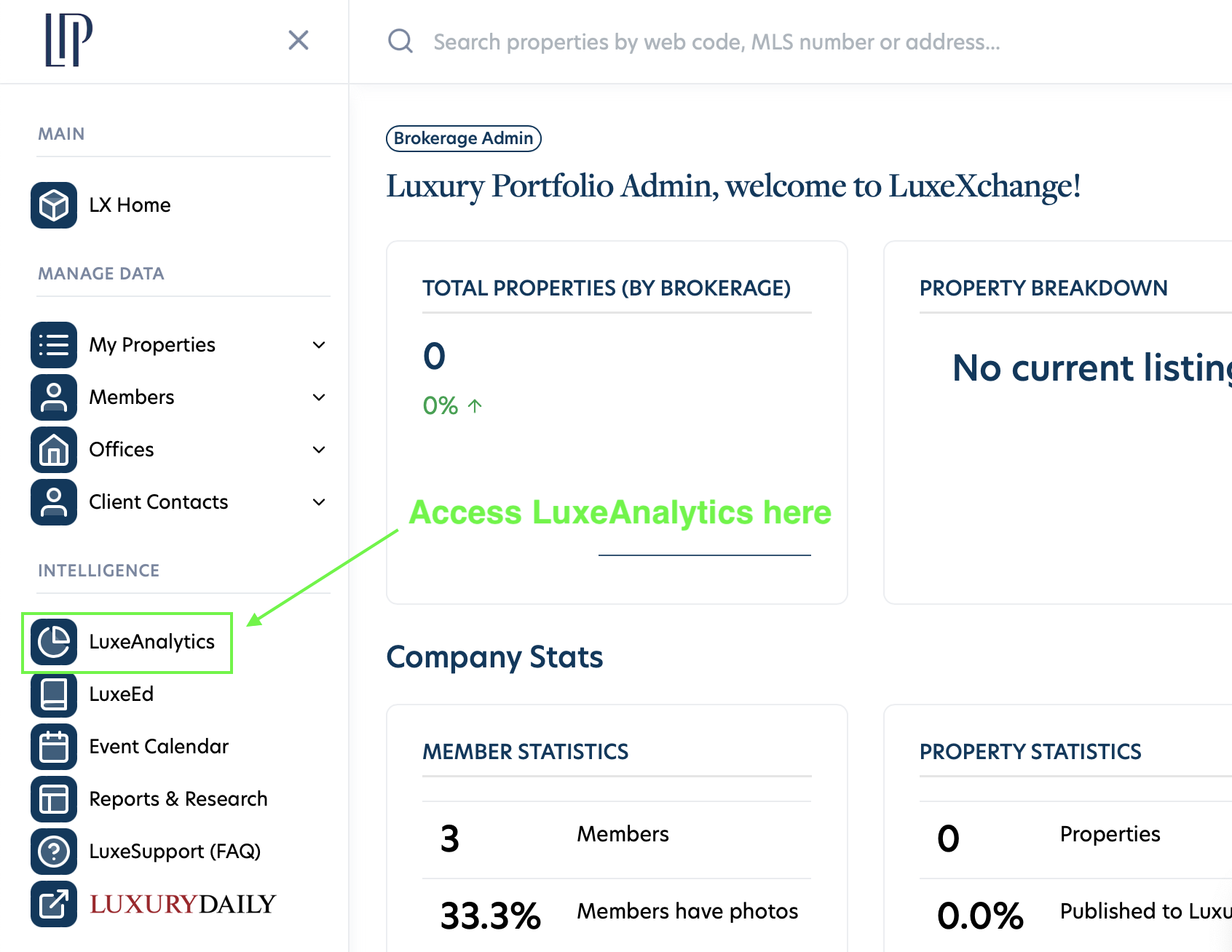Open the LuxeEd link
1232x952 pixels.
122,694
